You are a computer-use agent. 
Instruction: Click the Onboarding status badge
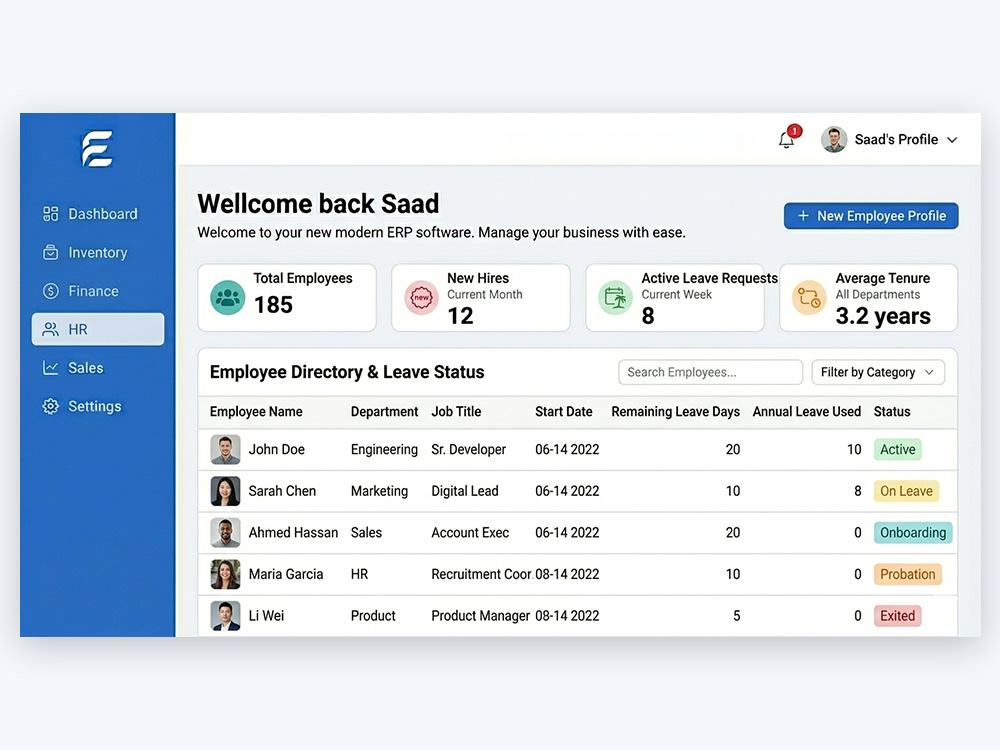[x=913, y=533]
